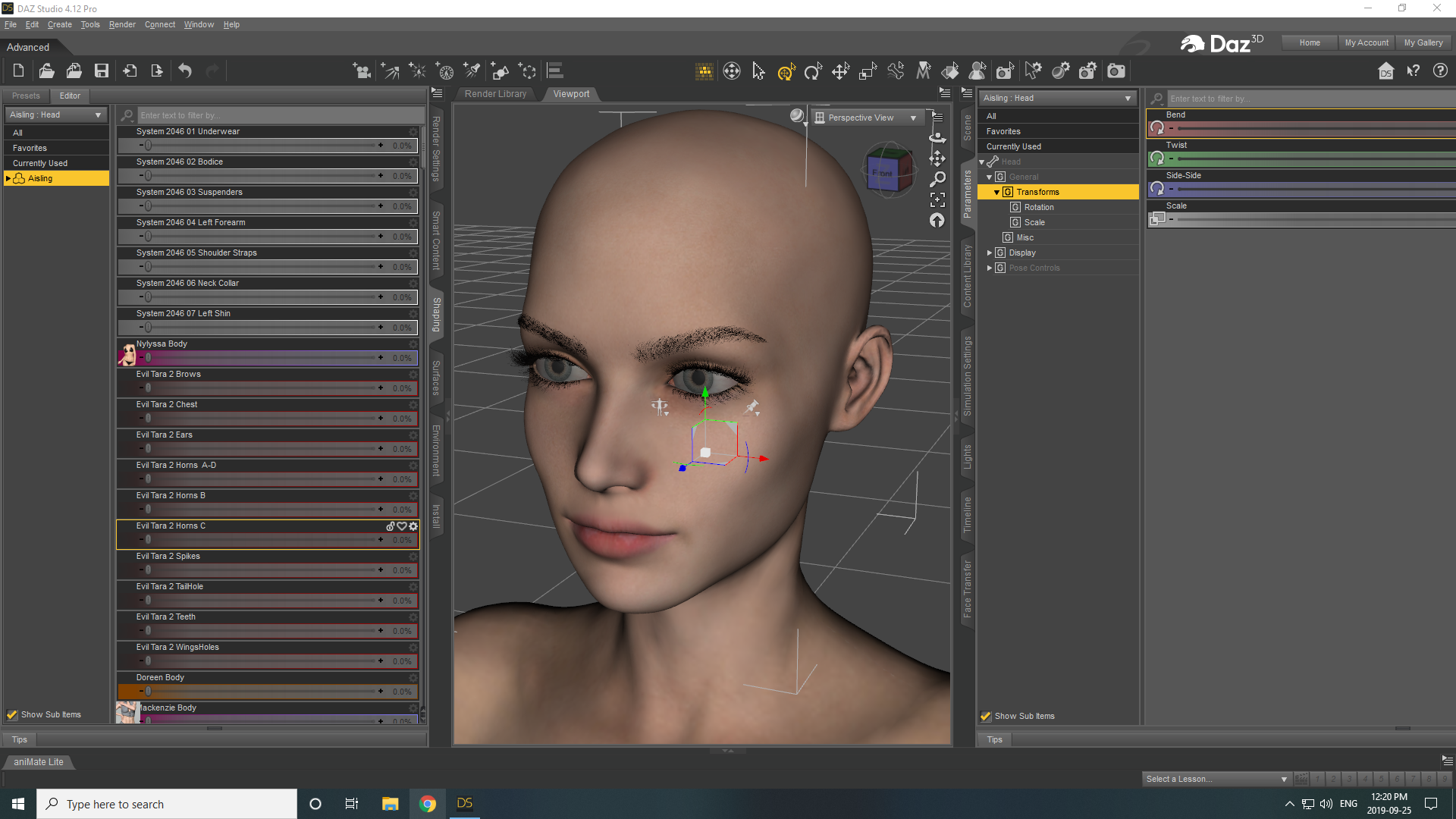Click the My Account button
The width and height of the screenshot is (1456, 819).
(x=1367, y=42)
